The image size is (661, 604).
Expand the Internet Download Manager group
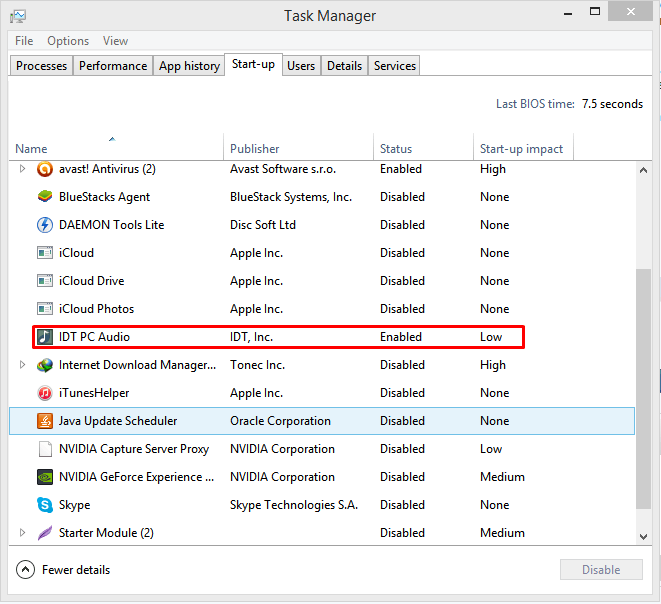[x=22, y=365]
